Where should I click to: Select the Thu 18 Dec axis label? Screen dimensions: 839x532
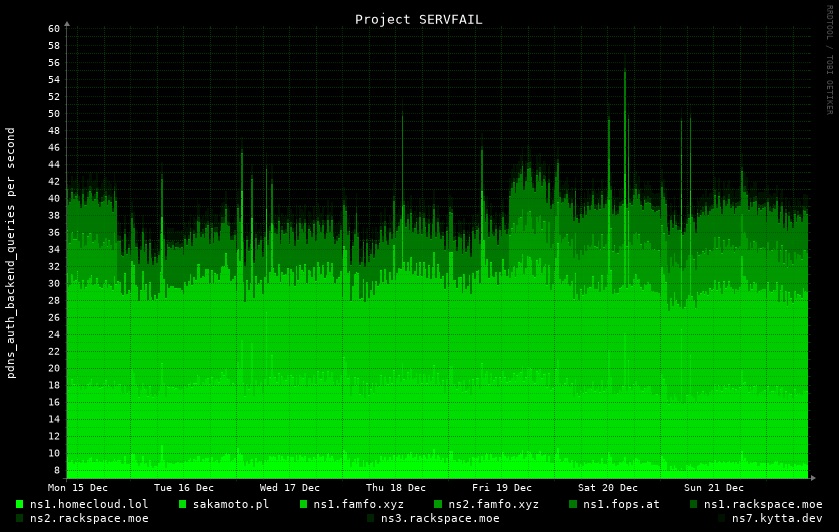click(396, 488)
